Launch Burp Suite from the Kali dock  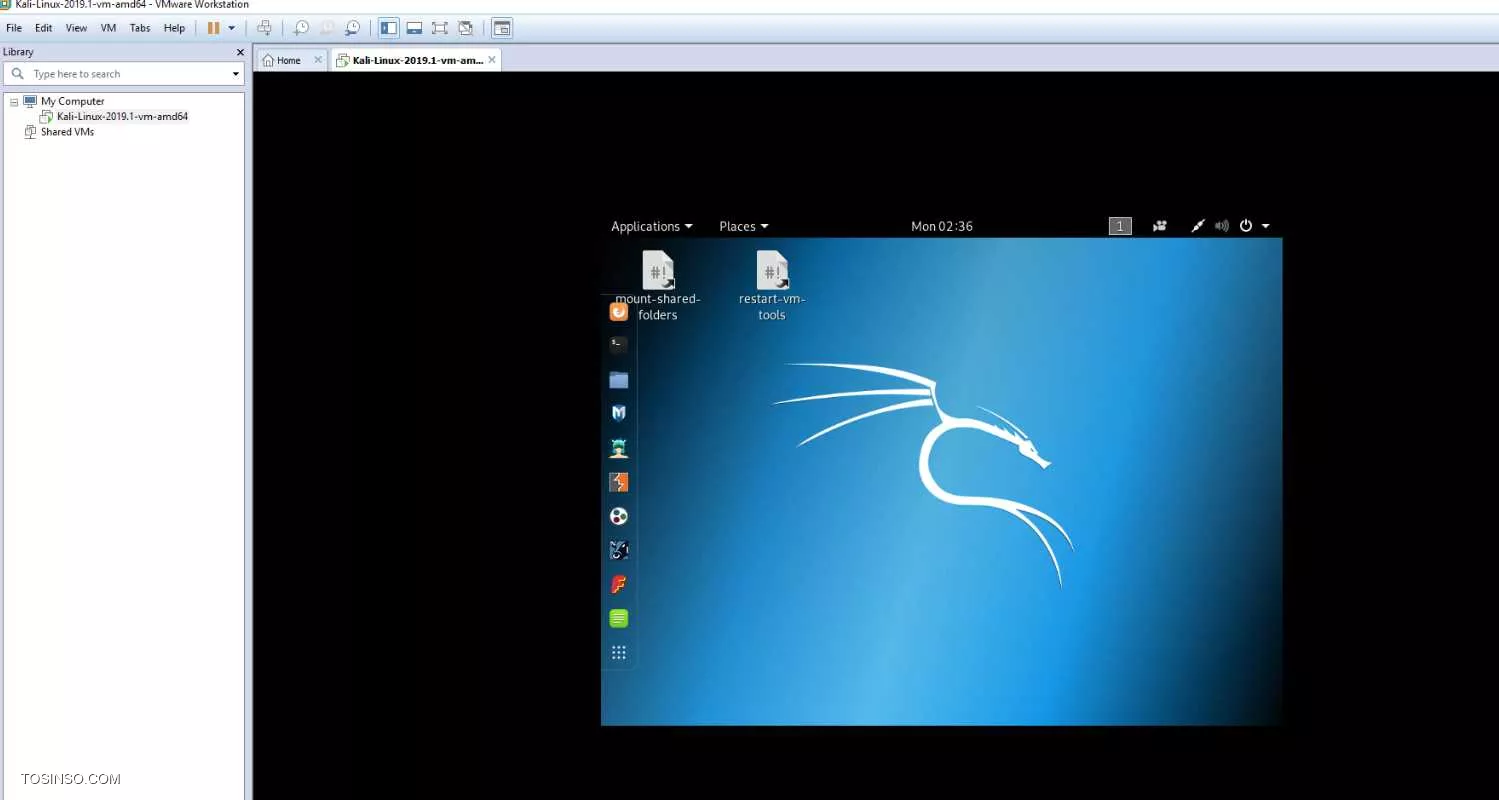[x=619, y=482]
